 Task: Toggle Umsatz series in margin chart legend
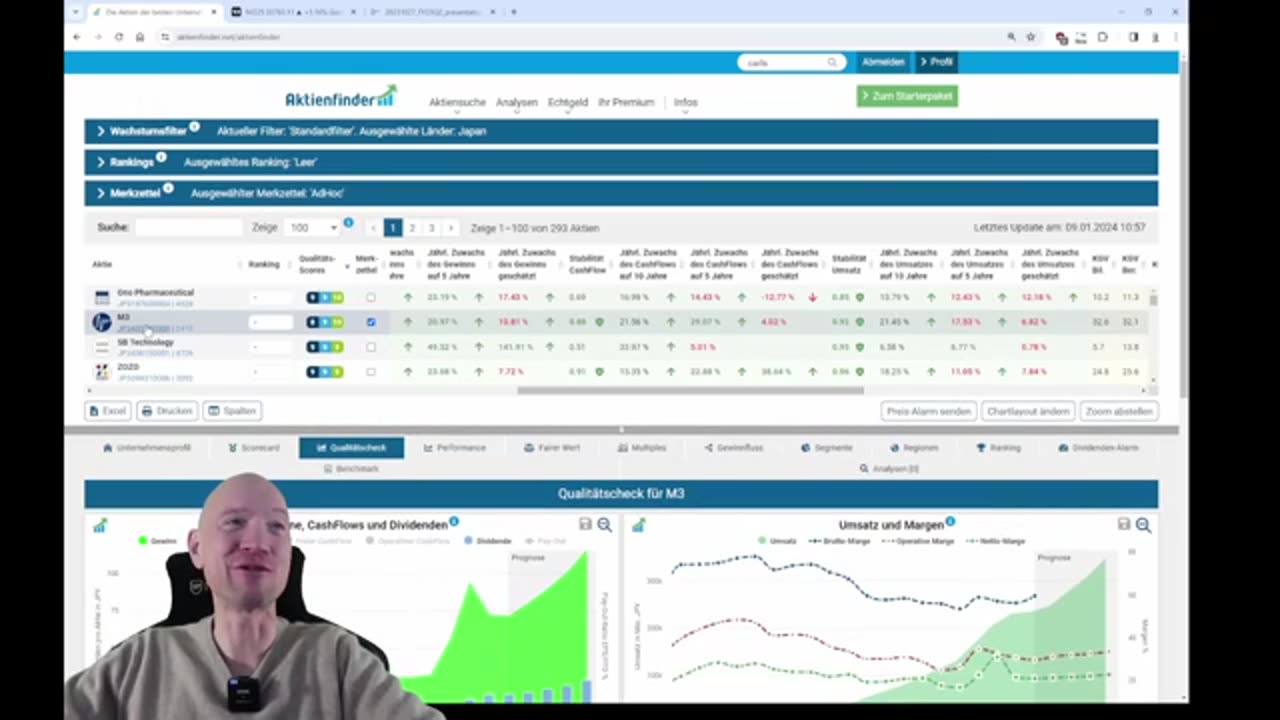[x=777, y=541]
